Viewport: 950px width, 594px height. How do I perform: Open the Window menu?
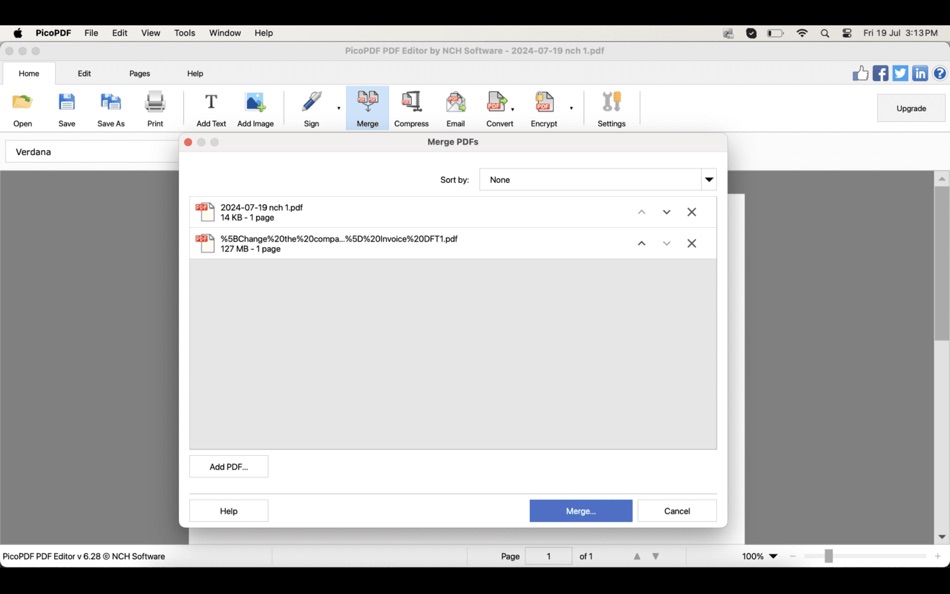click(225, 33)
